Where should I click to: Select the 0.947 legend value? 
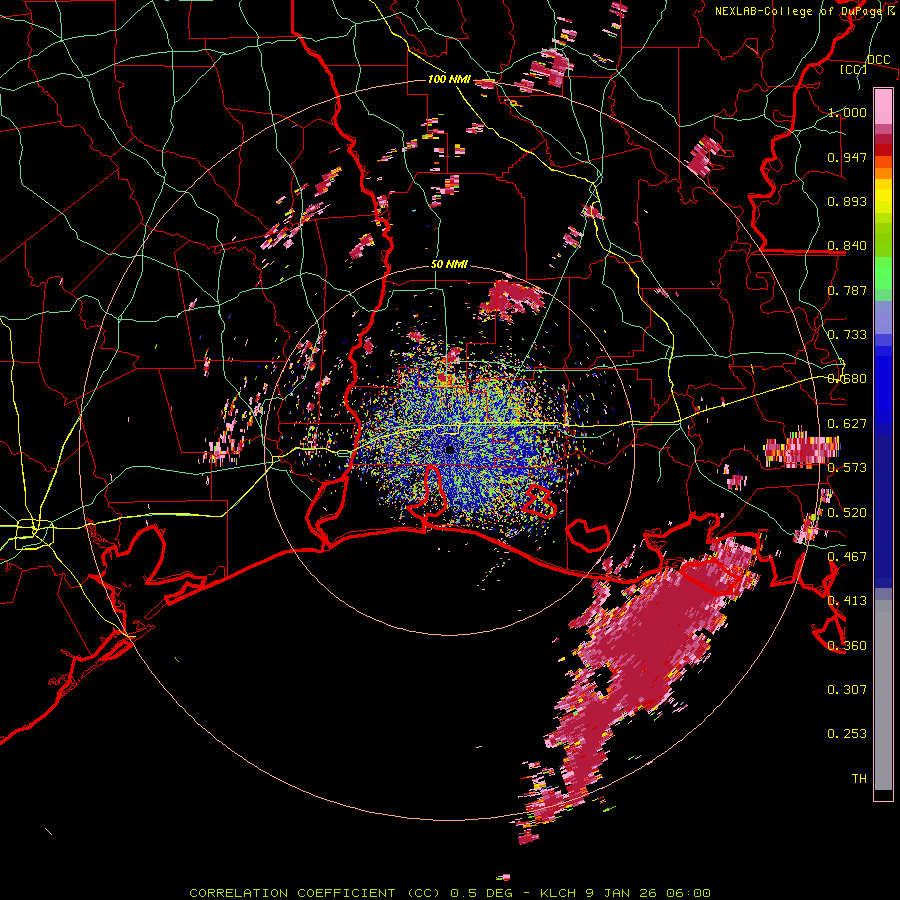[847, 157]
